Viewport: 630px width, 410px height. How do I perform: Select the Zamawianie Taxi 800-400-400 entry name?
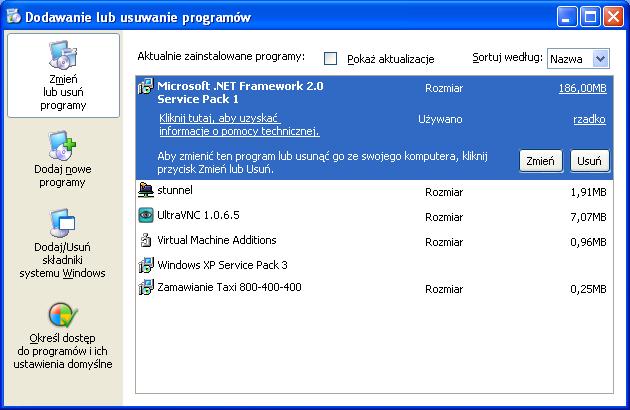click(x=229, y=287)
